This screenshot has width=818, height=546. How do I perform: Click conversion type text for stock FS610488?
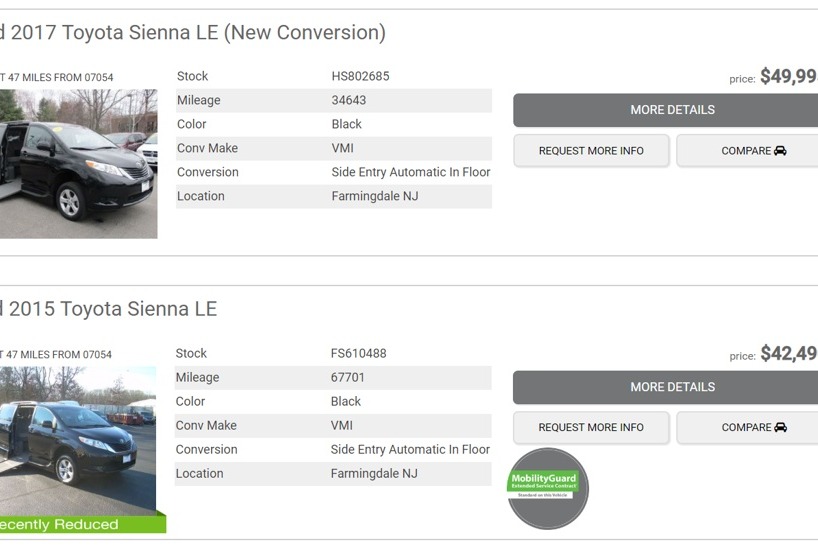(x=410, y=450)
